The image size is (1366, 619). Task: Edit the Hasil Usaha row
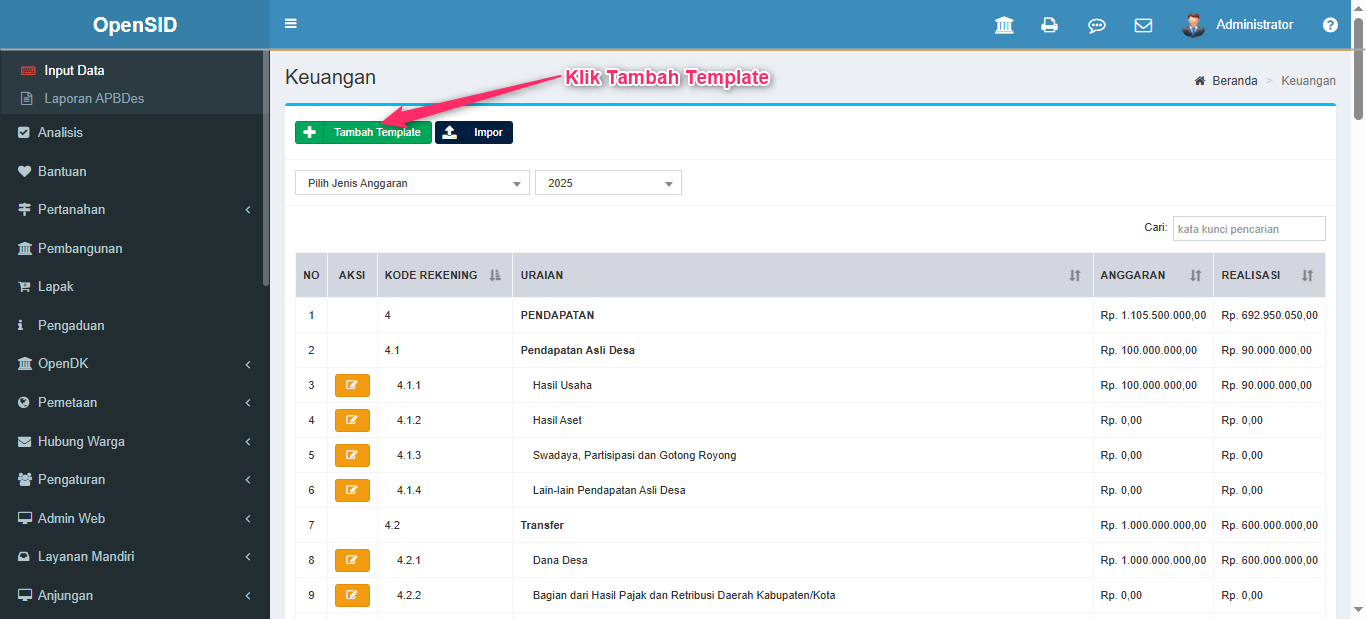[x=352, y=385]
